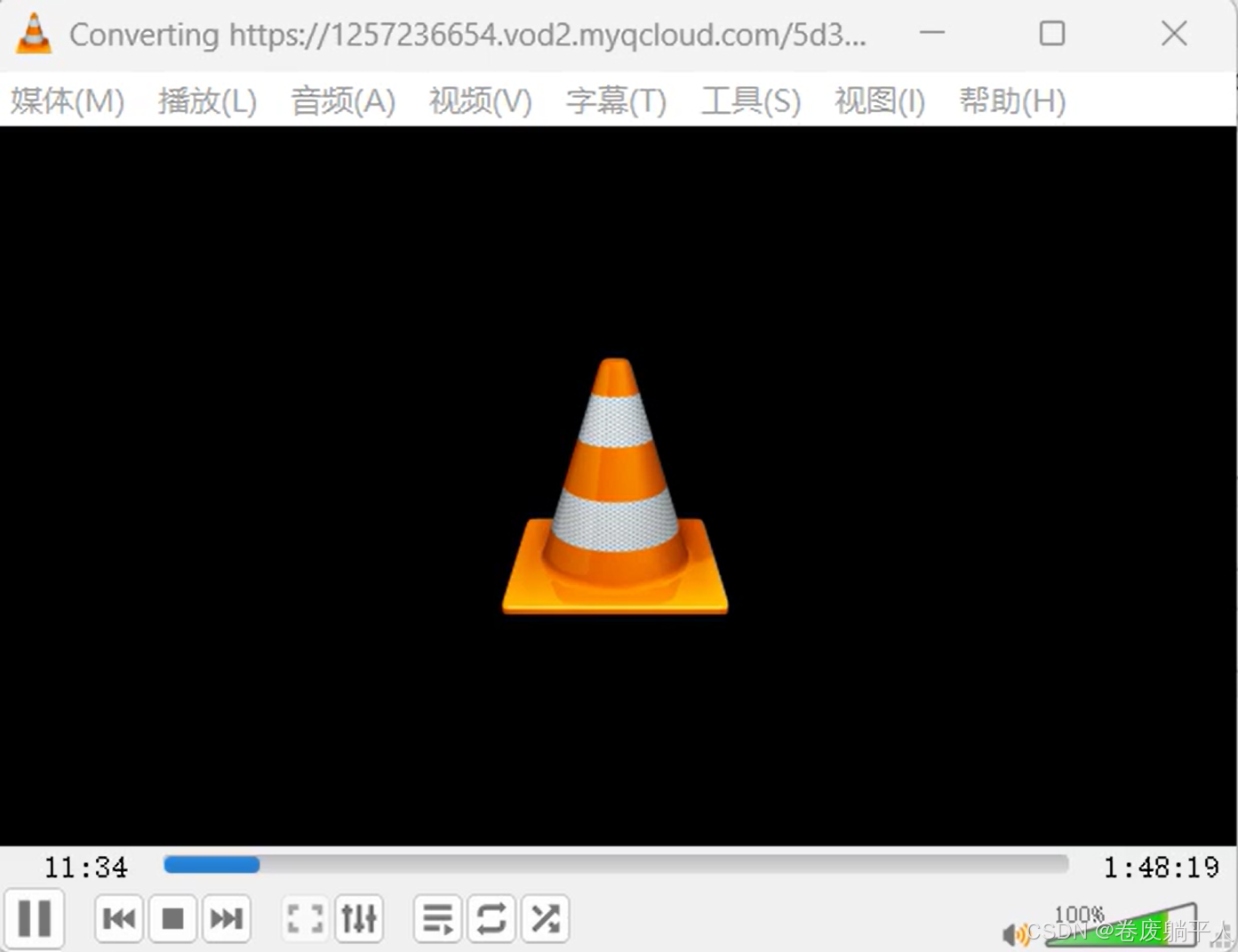Open the 工具(S) menu

tap(751, 100)
